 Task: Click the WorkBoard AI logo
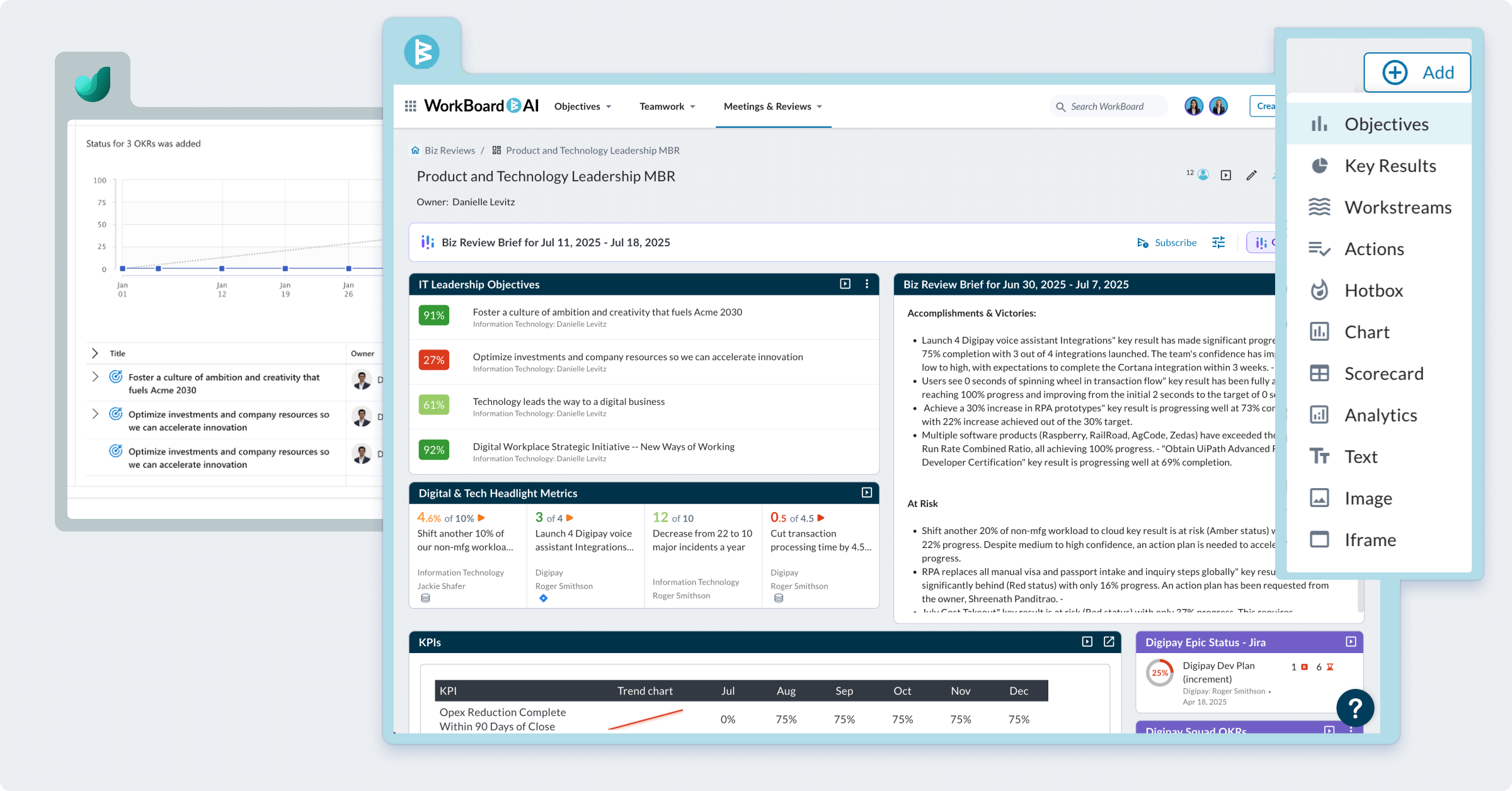coord(481,106)
